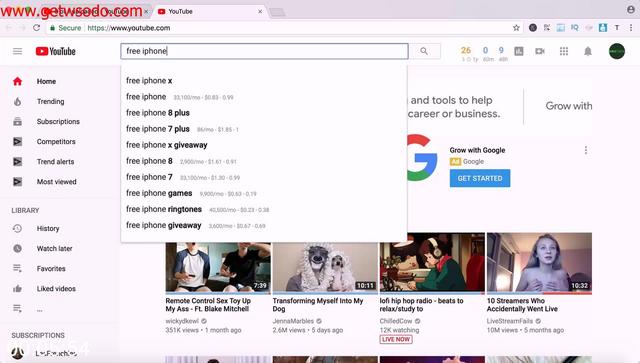Click the browser address bar URL
The image size is (640, 363).
coord(129,28)
